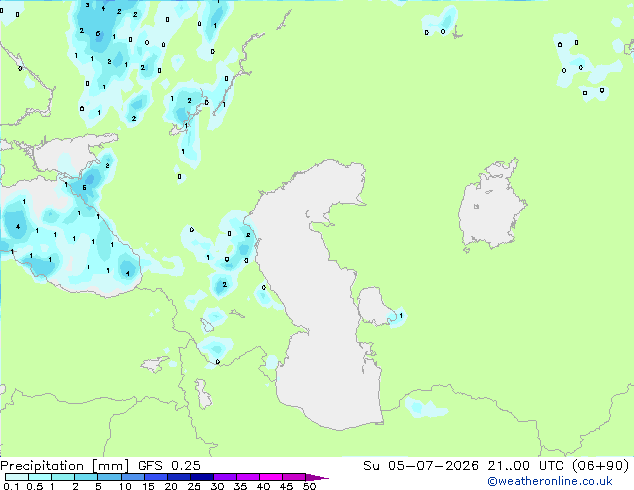This screenshot has height=490, width=634.
Task: Select the 10–15 mm legend swatch
Action: [x=132, y=477]
